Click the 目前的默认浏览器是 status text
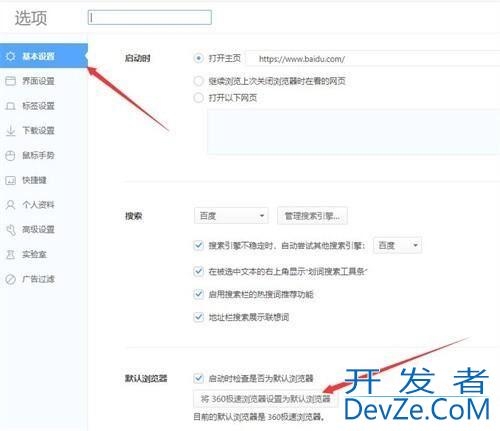The width and height of the screenshot is (500, 431). (x=259, y=417)
